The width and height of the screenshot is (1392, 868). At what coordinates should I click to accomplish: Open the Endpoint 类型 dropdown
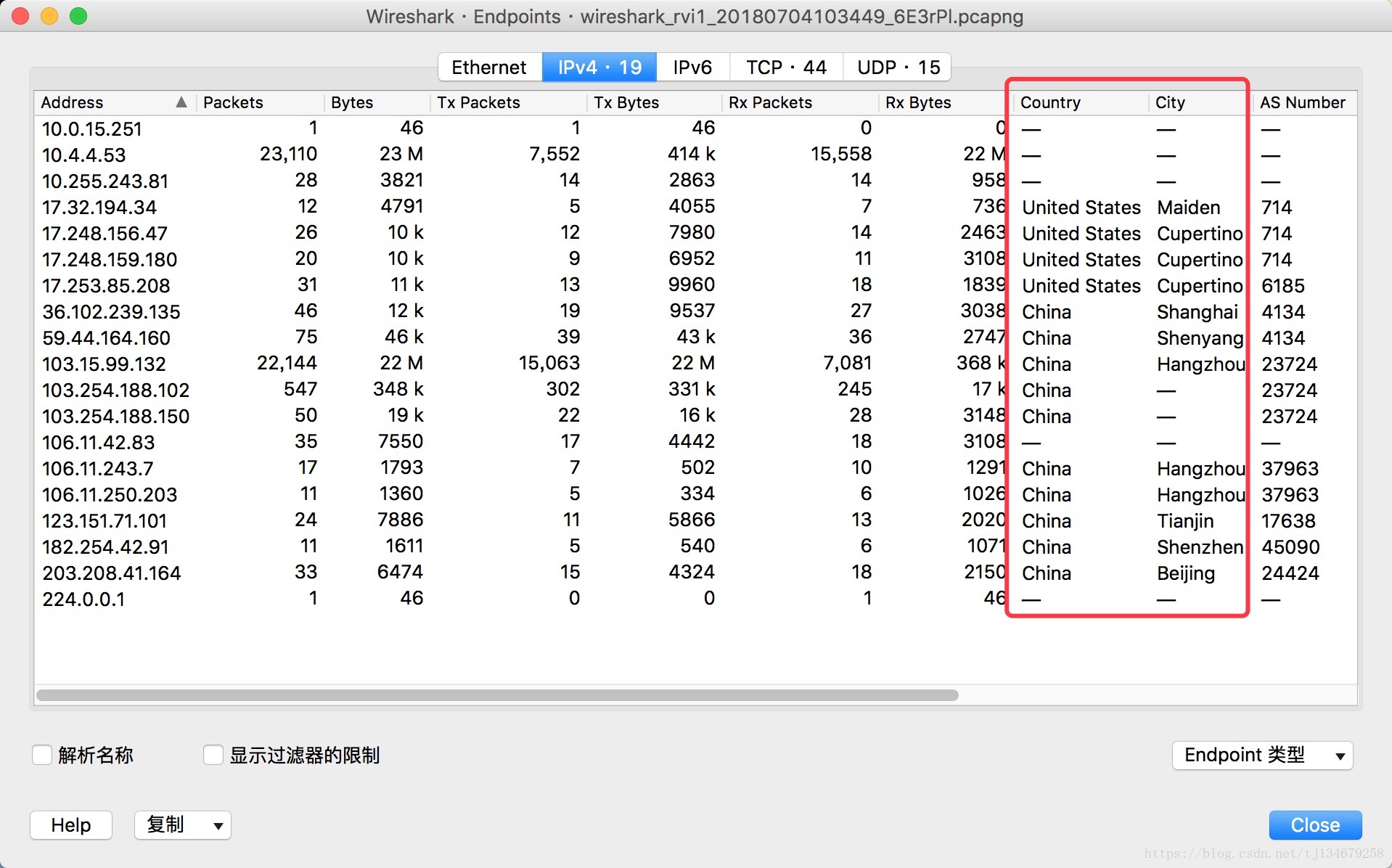(x=1262, y=756)
